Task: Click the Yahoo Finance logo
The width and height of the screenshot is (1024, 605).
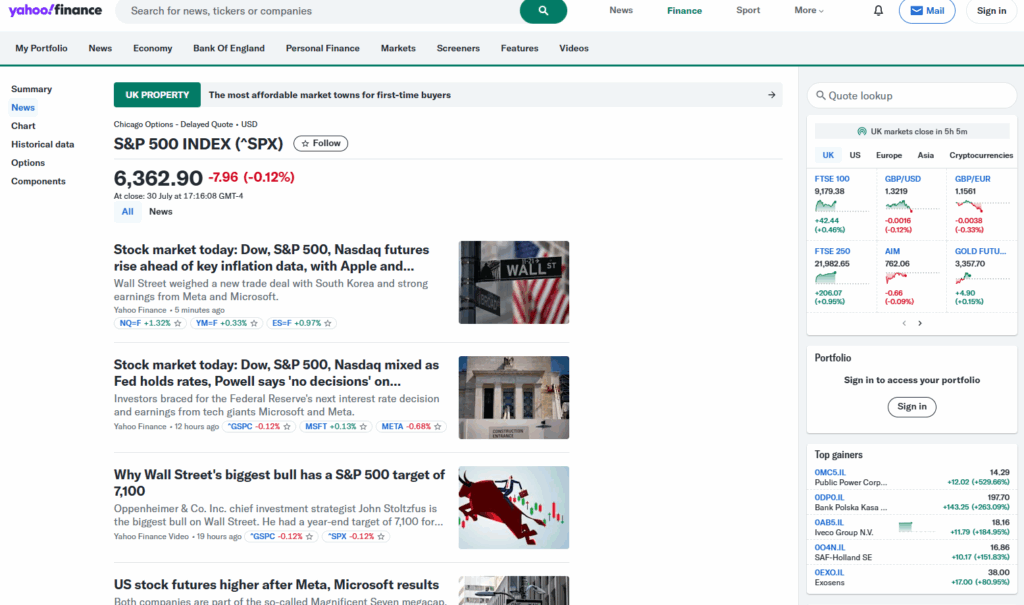Action: pyautogui.click(x=55, y=11)
